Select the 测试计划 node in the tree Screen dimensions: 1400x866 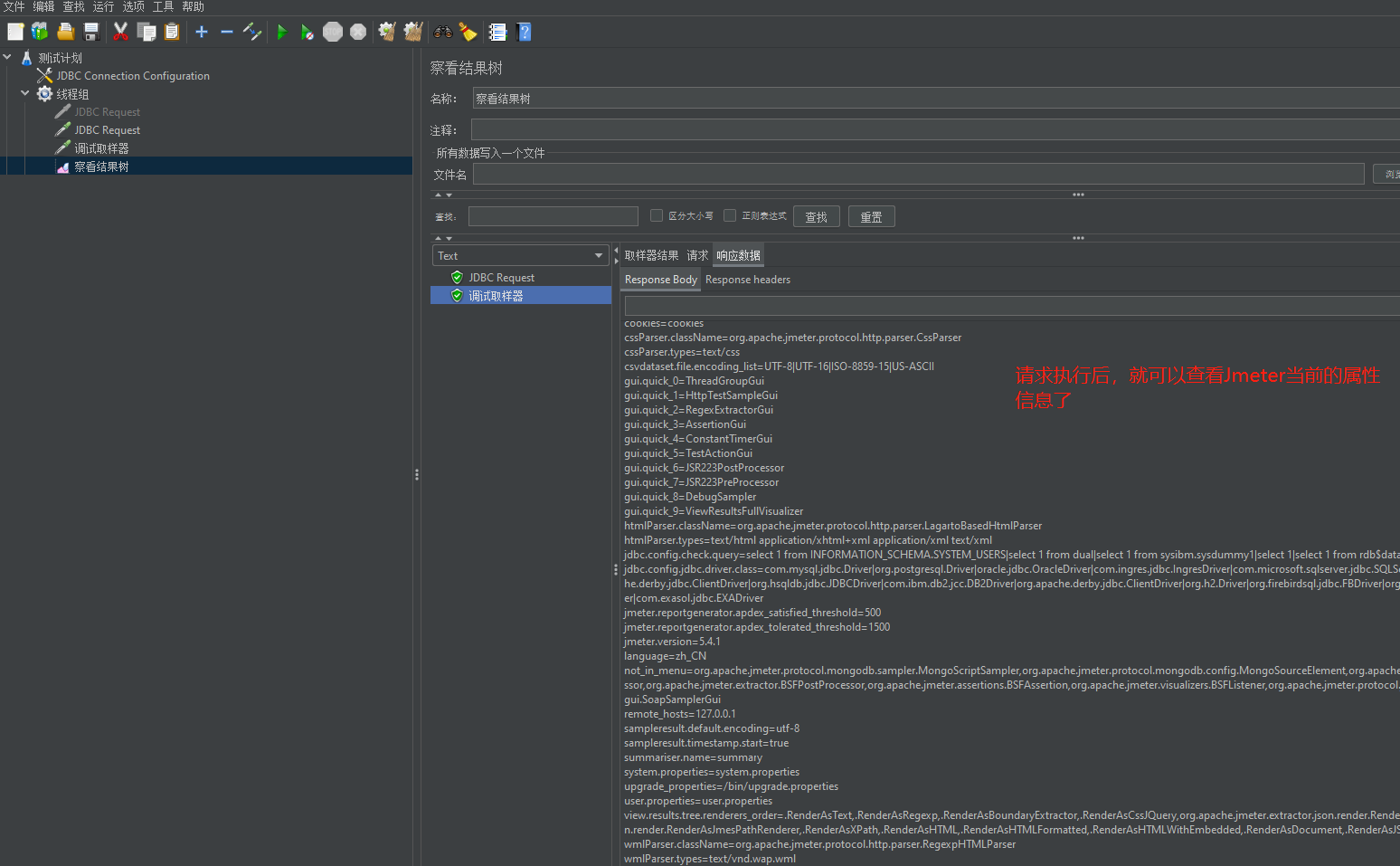[x=60, y=58]
